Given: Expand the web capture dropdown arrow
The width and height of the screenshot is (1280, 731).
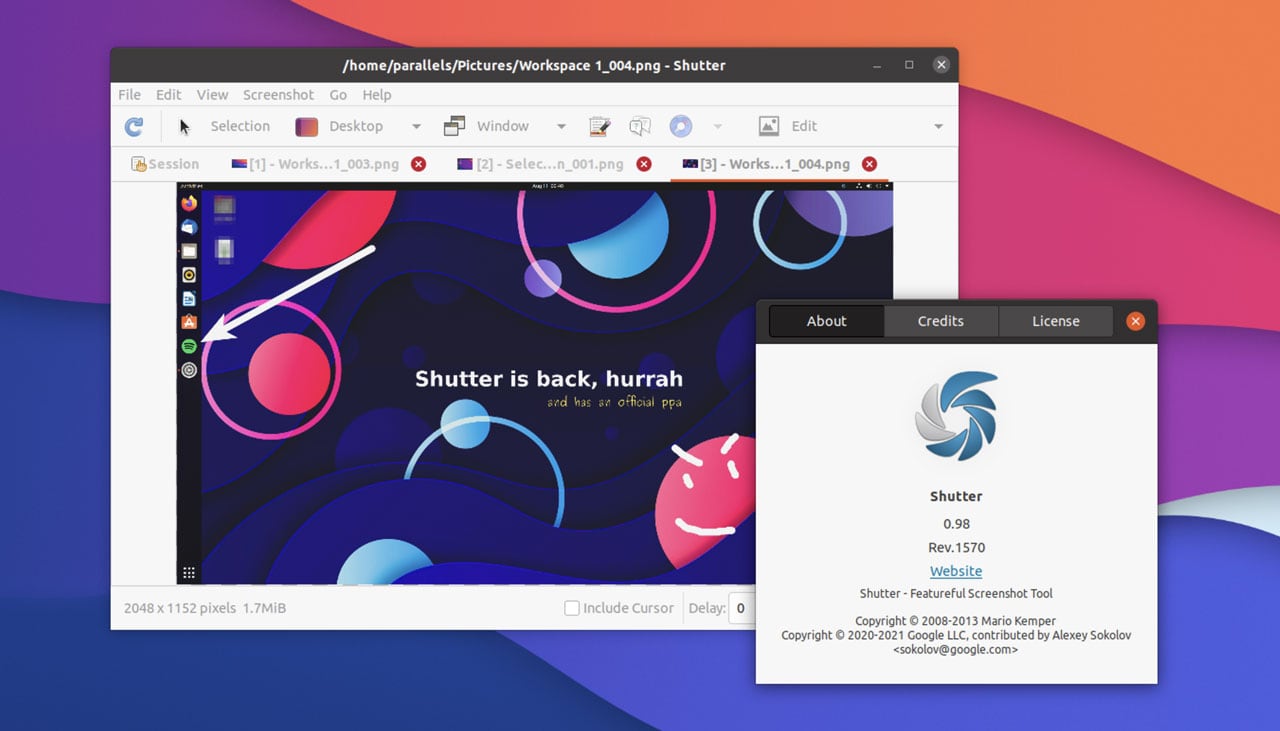Looking at the screenshot, I should click(x=717, y=127).
